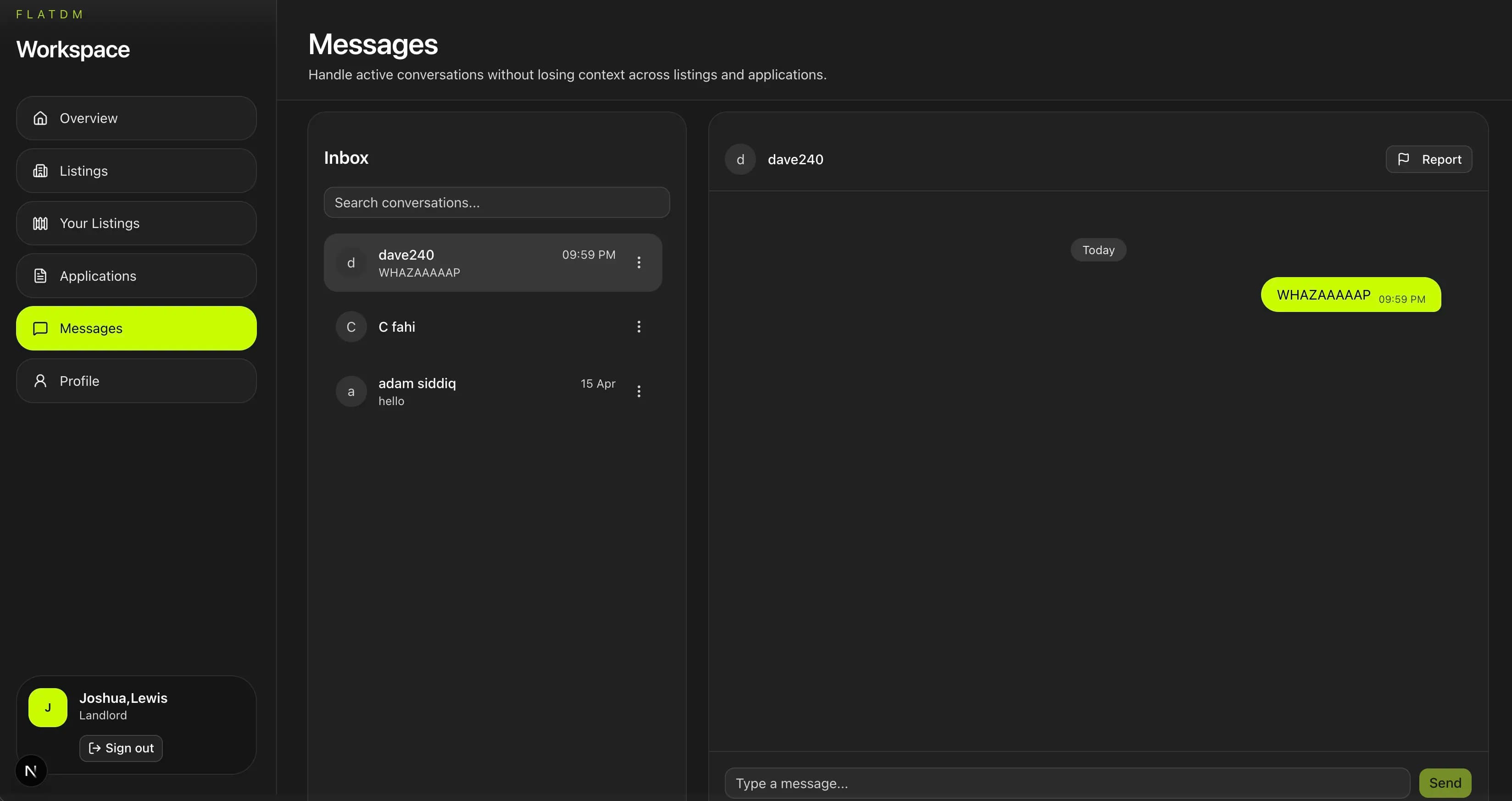Click the Type a message input

tap(1067, 784)
